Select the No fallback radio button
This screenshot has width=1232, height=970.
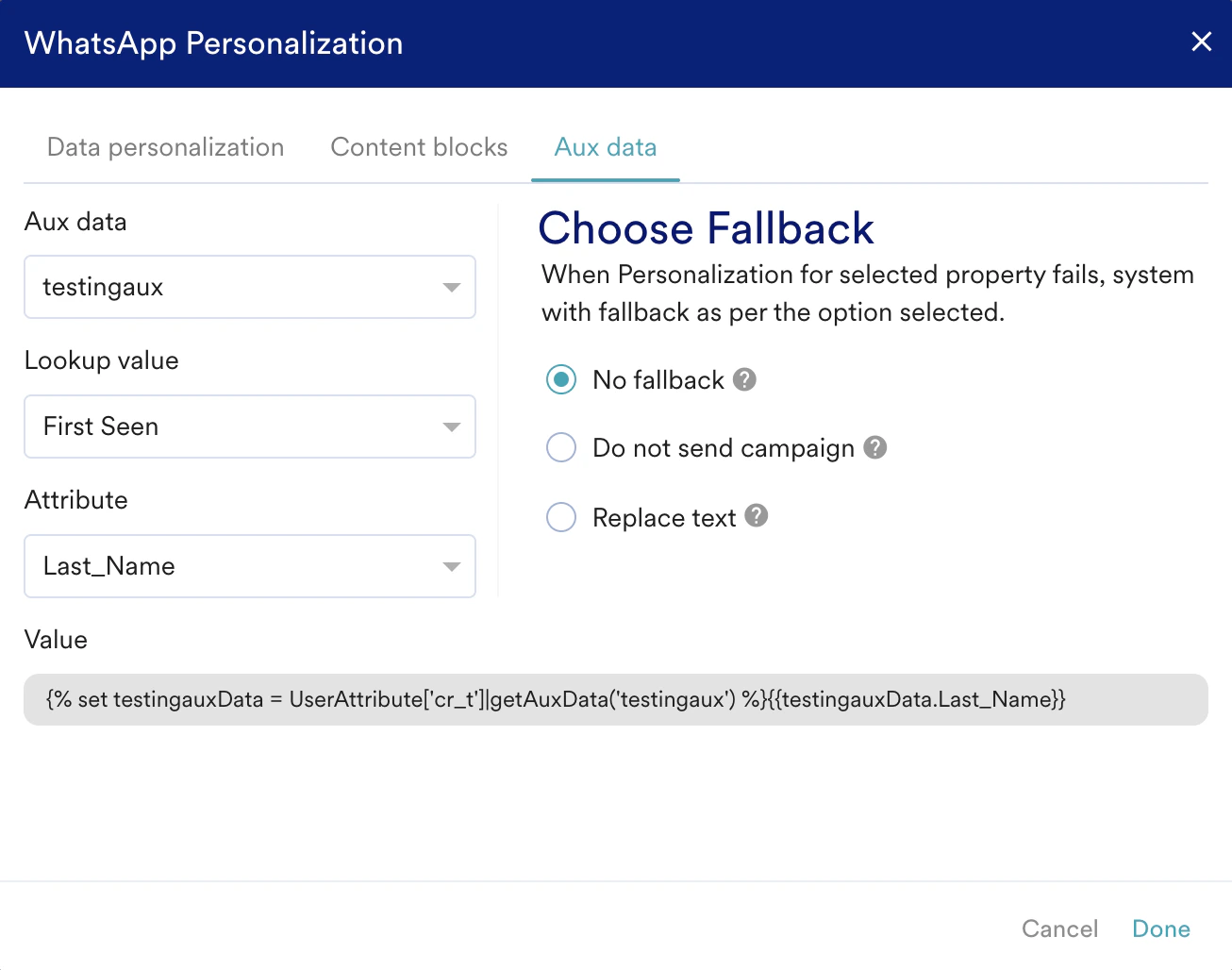[x=561, y=380]
